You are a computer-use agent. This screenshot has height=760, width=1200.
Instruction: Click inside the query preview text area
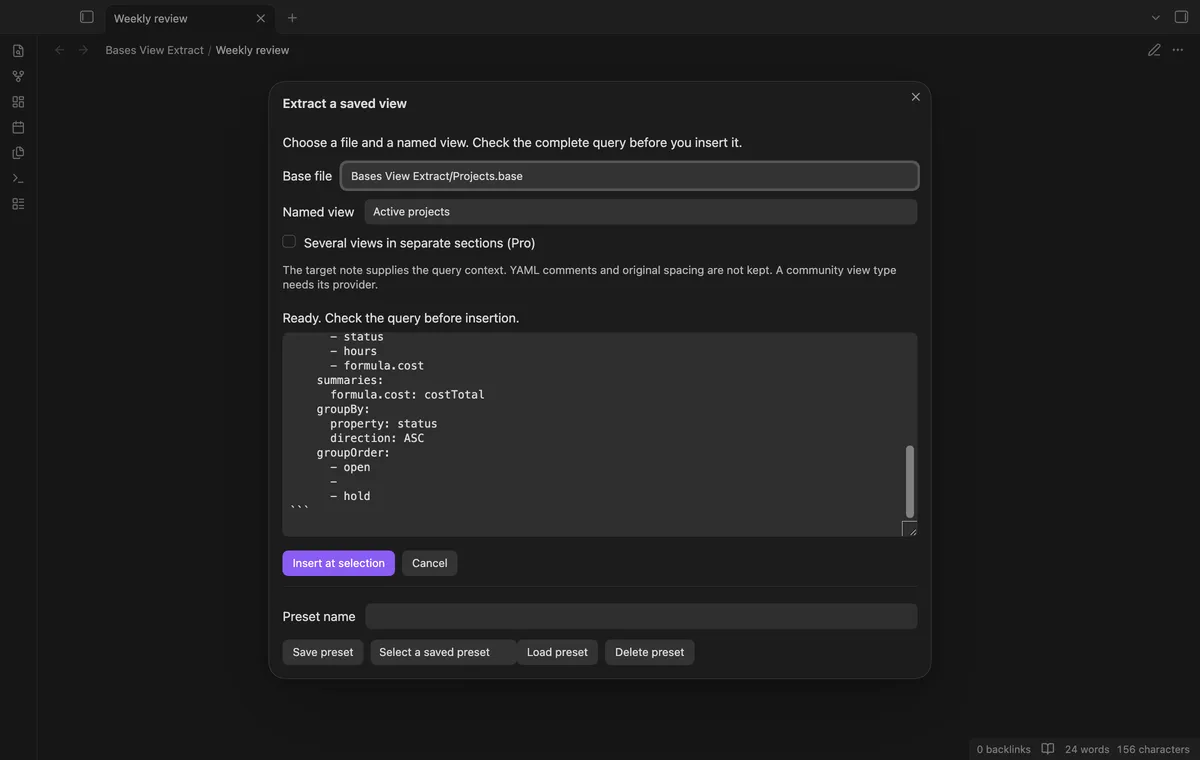pyautogui.click(x=599, y=434)
